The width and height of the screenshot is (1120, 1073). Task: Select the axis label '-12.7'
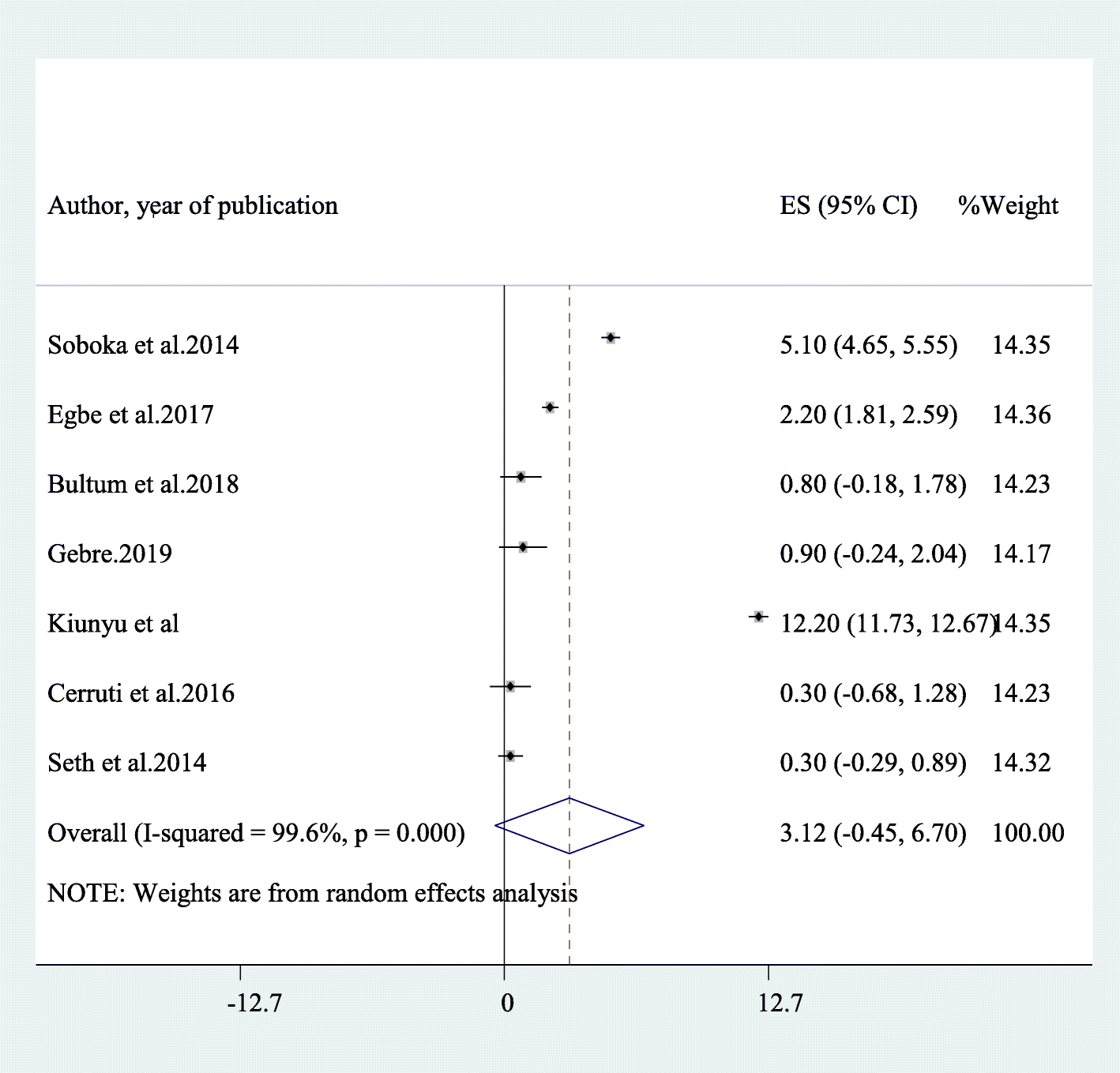(x=254, y=1004)
